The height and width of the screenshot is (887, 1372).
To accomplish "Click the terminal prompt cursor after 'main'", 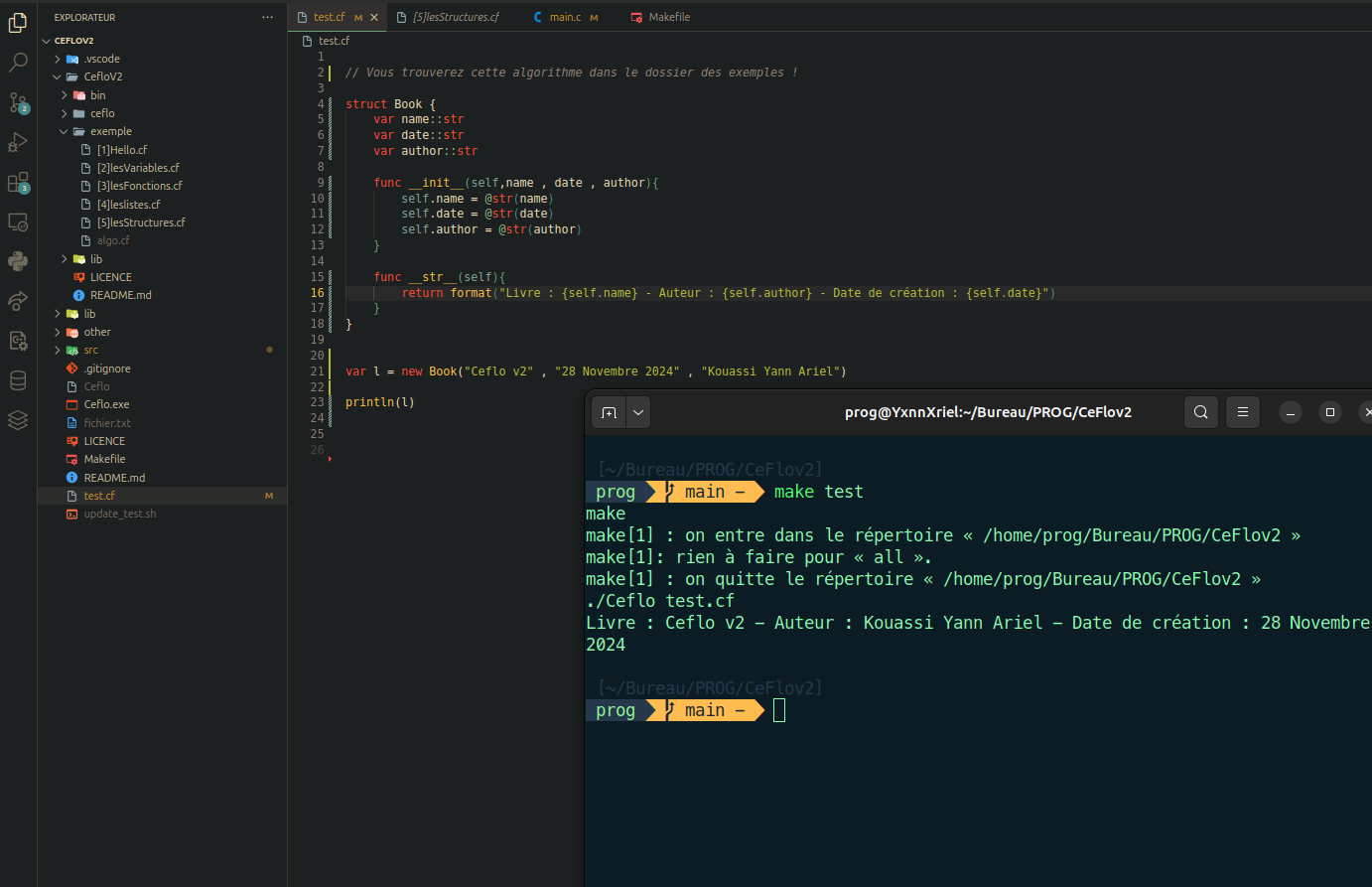I will click(779, 710).
